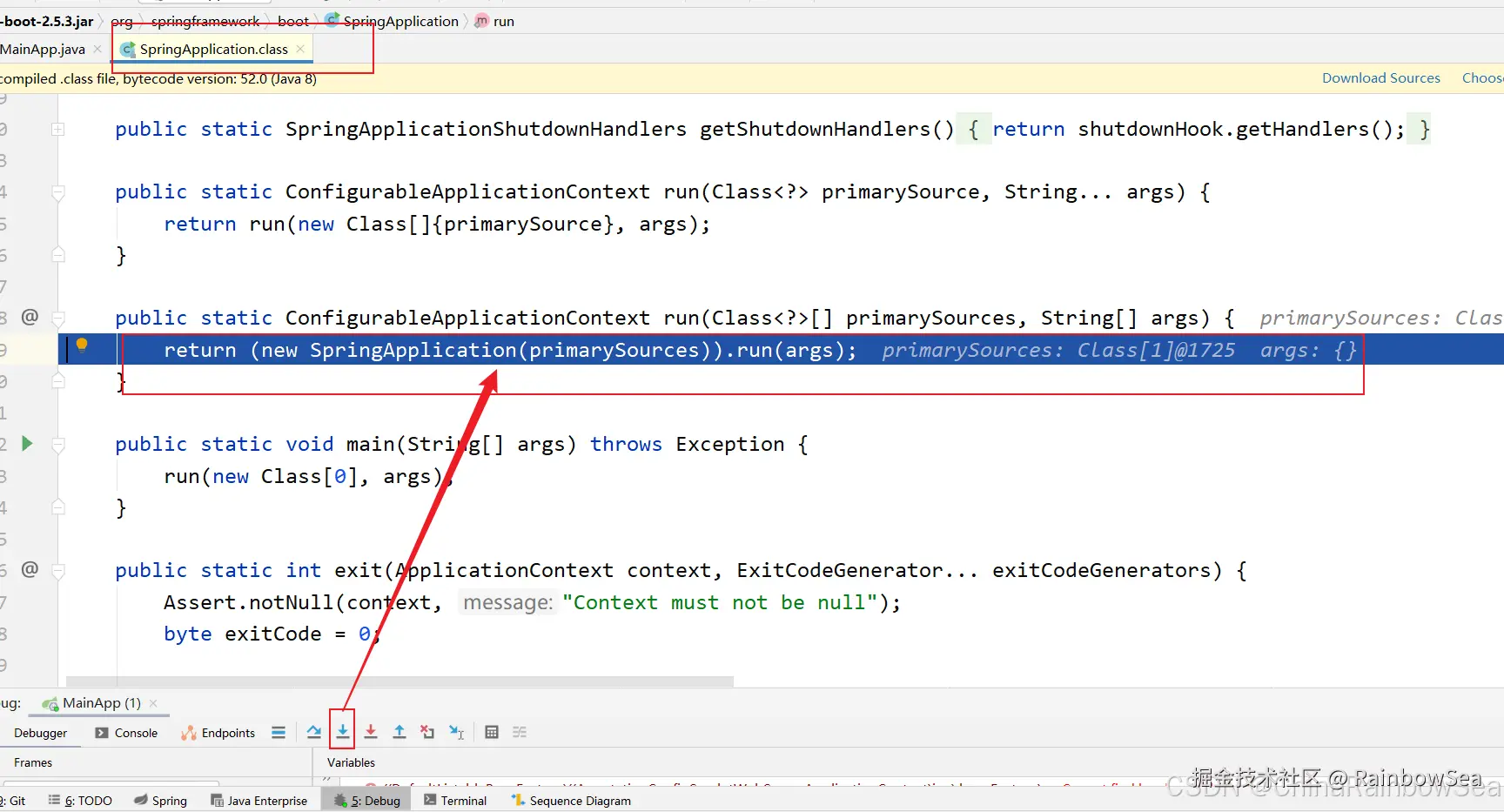This screenshot has height=812, width=1504.
Task: Click the Step Out debugger icon
Action: point(399,732)
